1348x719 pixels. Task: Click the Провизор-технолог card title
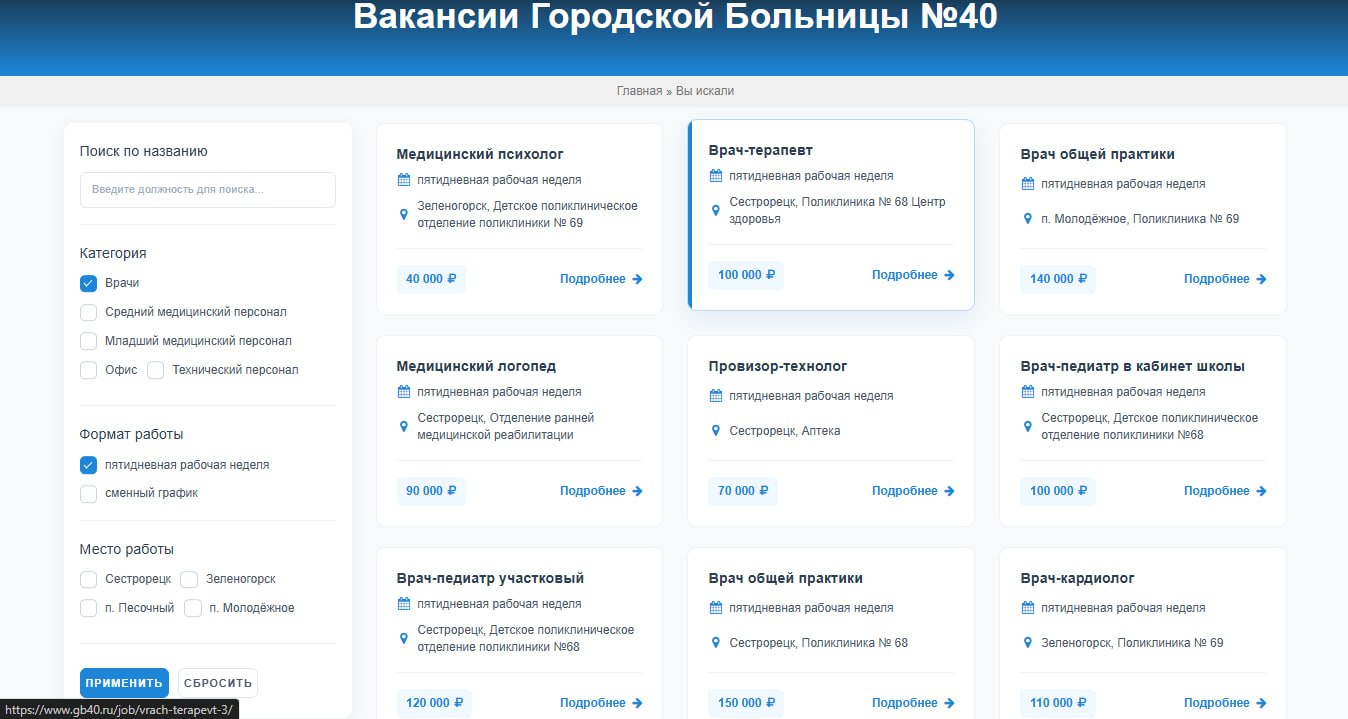(x=778, y=366)
